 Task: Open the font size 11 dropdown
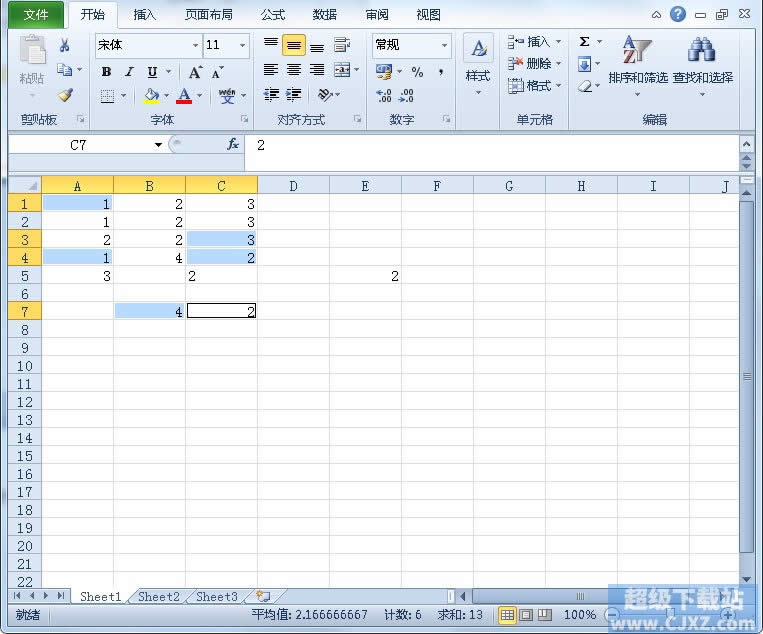coord(242,45)
